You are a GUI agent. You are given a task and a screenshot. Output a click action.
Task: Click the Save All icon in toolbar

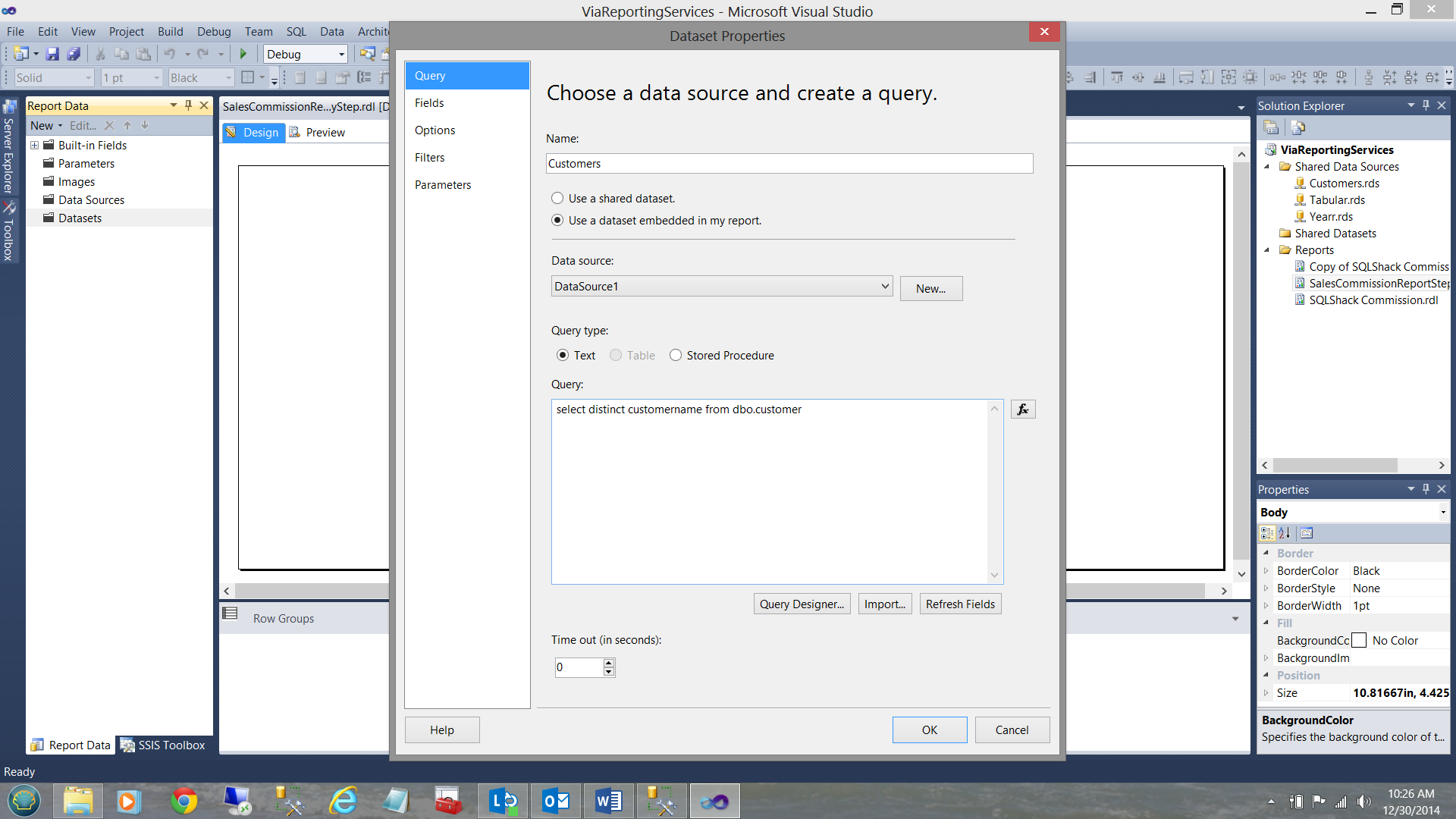point(74,54)
